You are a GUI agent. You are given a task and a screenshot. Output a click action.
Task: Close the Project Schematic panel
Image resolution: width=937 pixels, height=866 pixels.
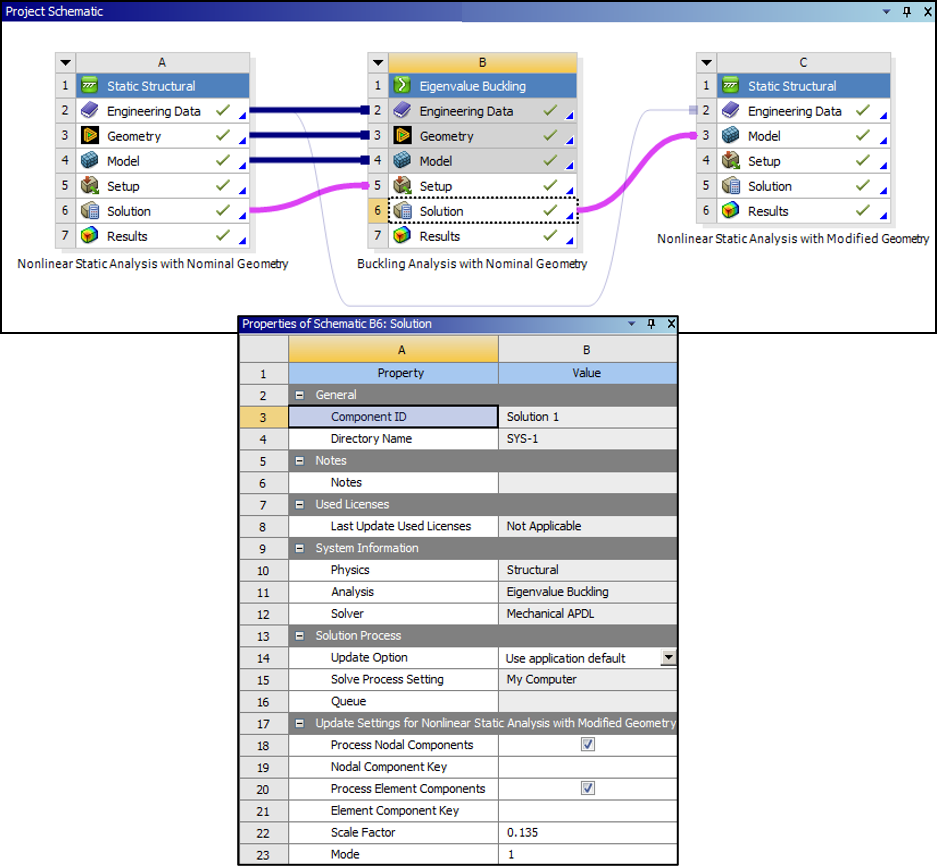pos(928,11)
